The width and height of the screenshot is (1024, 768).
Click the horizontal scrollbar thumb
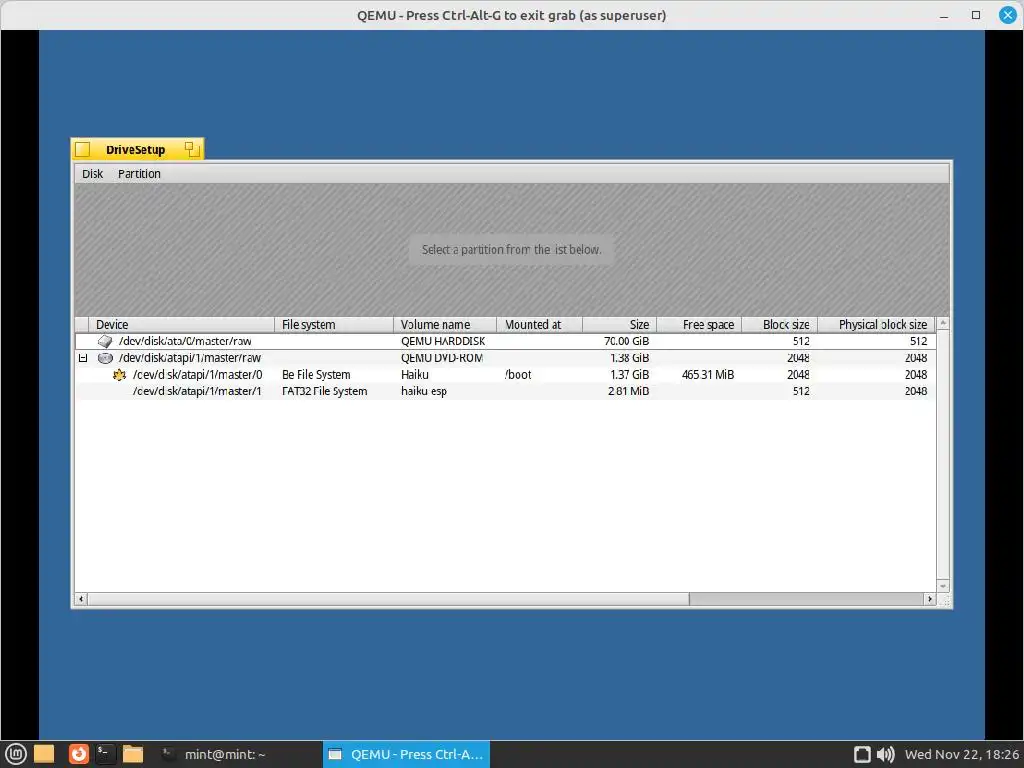[x=388, y=599]
